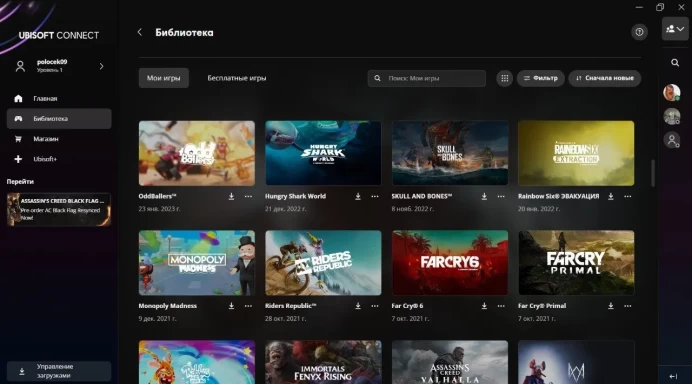Click the search magnifier inside search field
692x384 pixels.
[377, 78]
